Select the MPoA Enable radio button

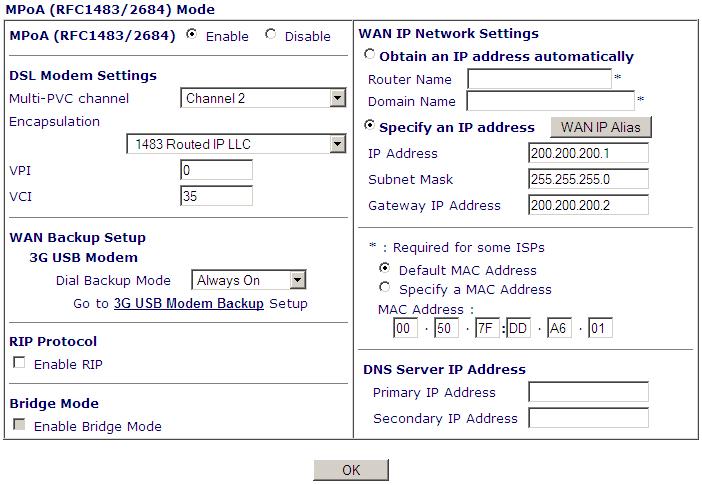191,35
